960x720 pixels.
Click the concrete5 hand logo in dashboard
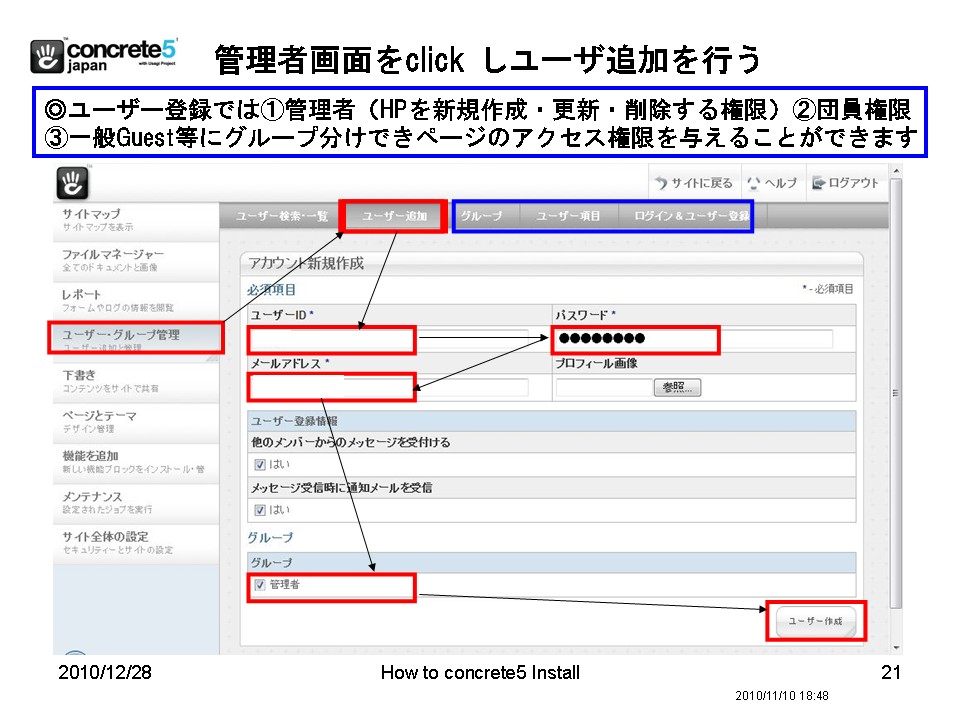[x=72, y=183]
